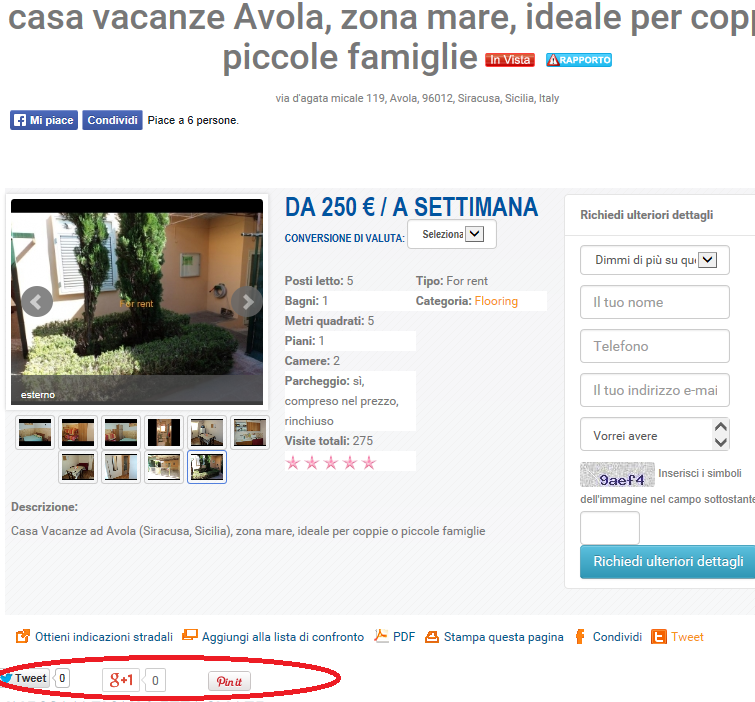Click the Facebook Condividi button
Viewport: 755px width, 702px height.
point(112,120)
